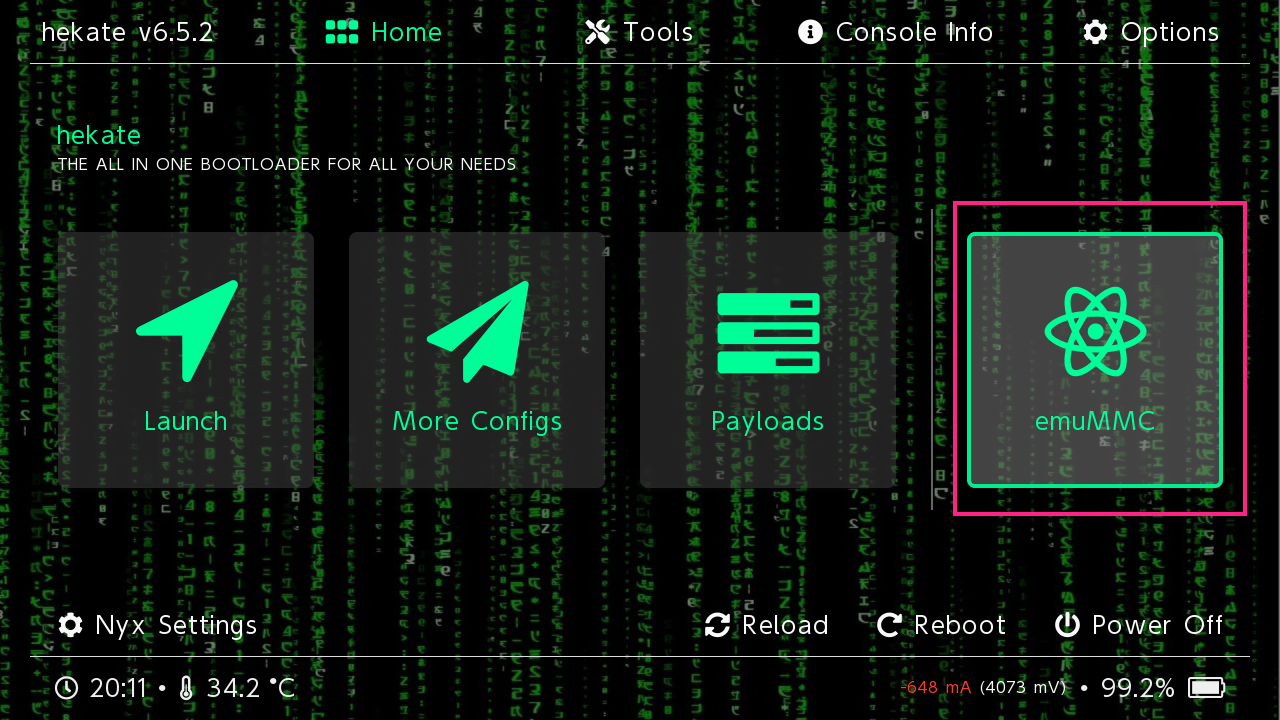This screenshot has height=720, width=1280.
Task: Open the Options tab
Action: (x=1151, y=32)
